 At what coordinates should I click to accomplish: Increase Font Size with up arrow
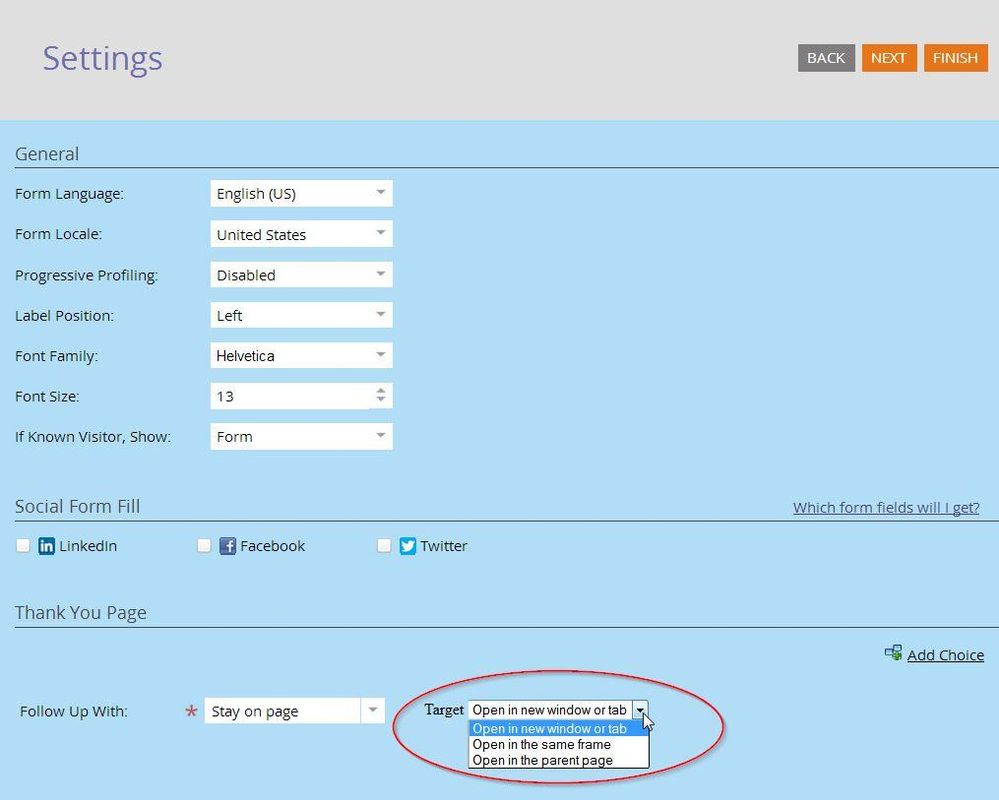(x=380, y=390)
